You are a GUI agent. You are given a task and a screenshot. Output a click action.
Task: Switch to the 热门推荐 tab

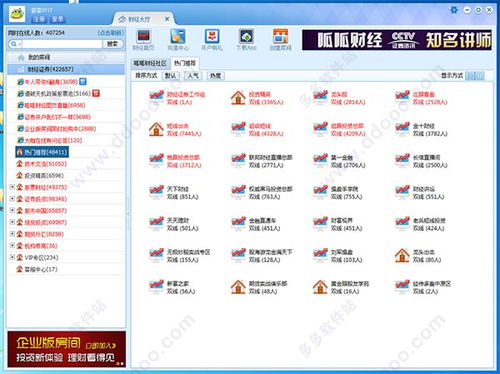point(185,63)
